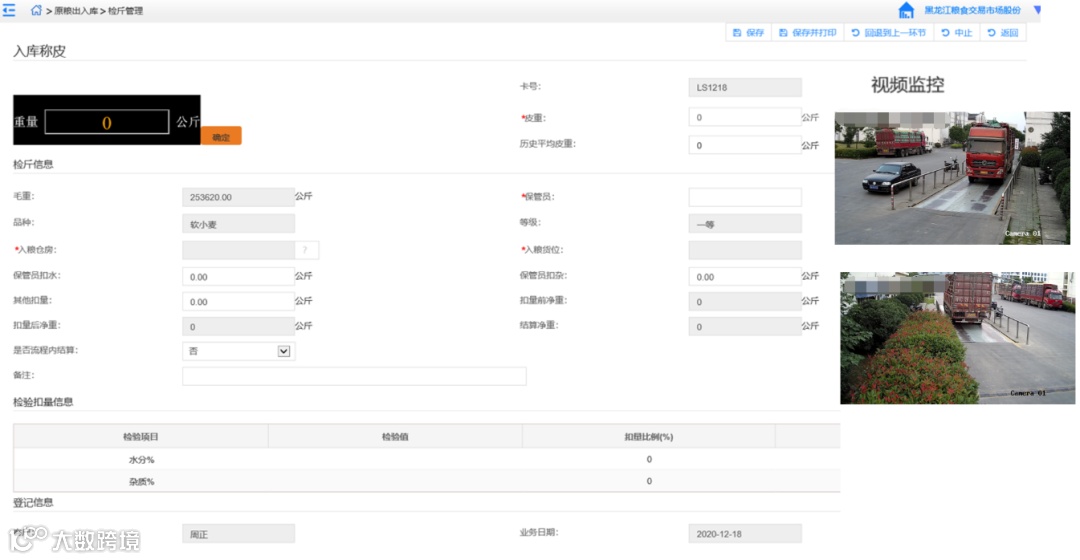Click the 扣量前净重 field
Image resolution: width=1080 pixels, height=560 pixels.
[745, 302]
